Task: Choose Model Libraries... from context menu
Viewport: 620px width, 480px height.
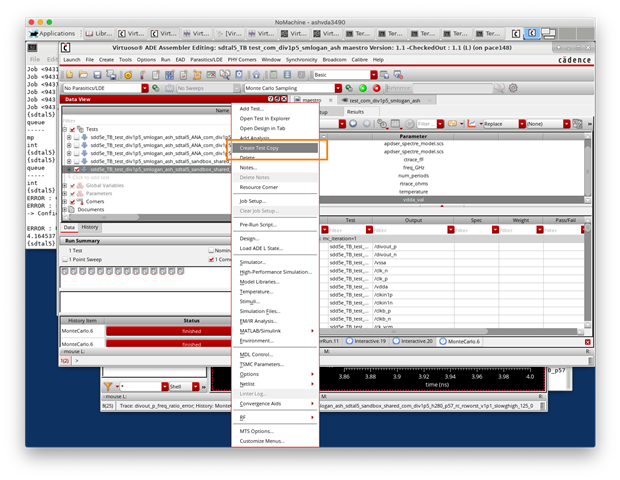Action: pos(259,282)
